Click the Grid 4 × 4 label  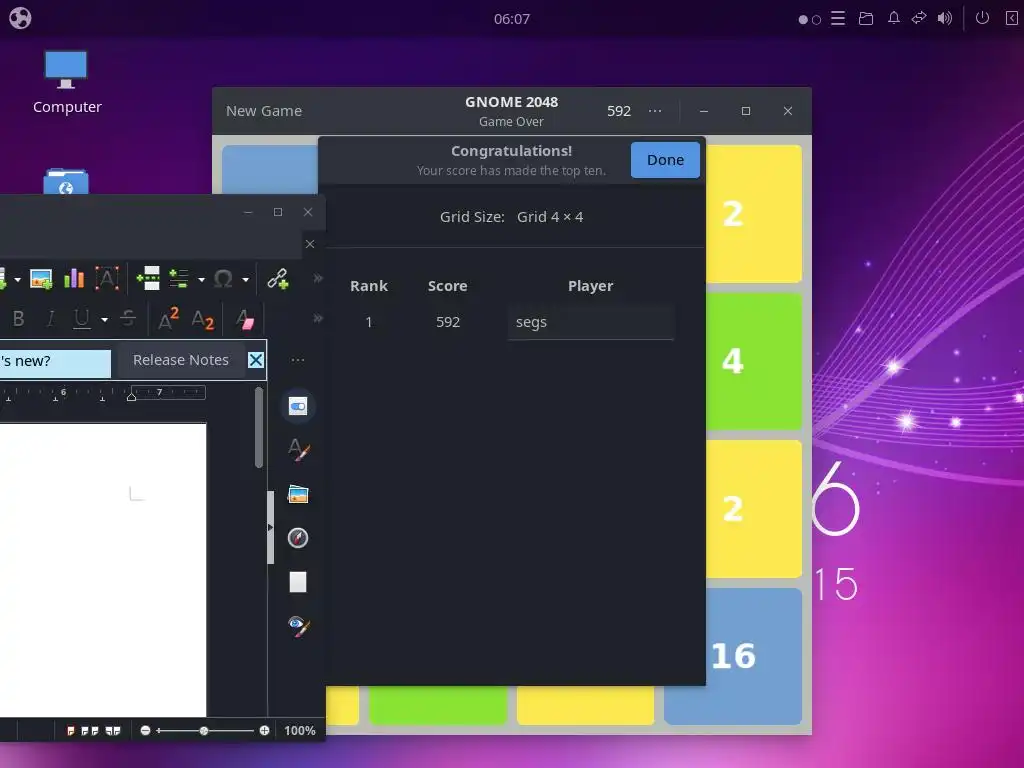tap(550, 217)
